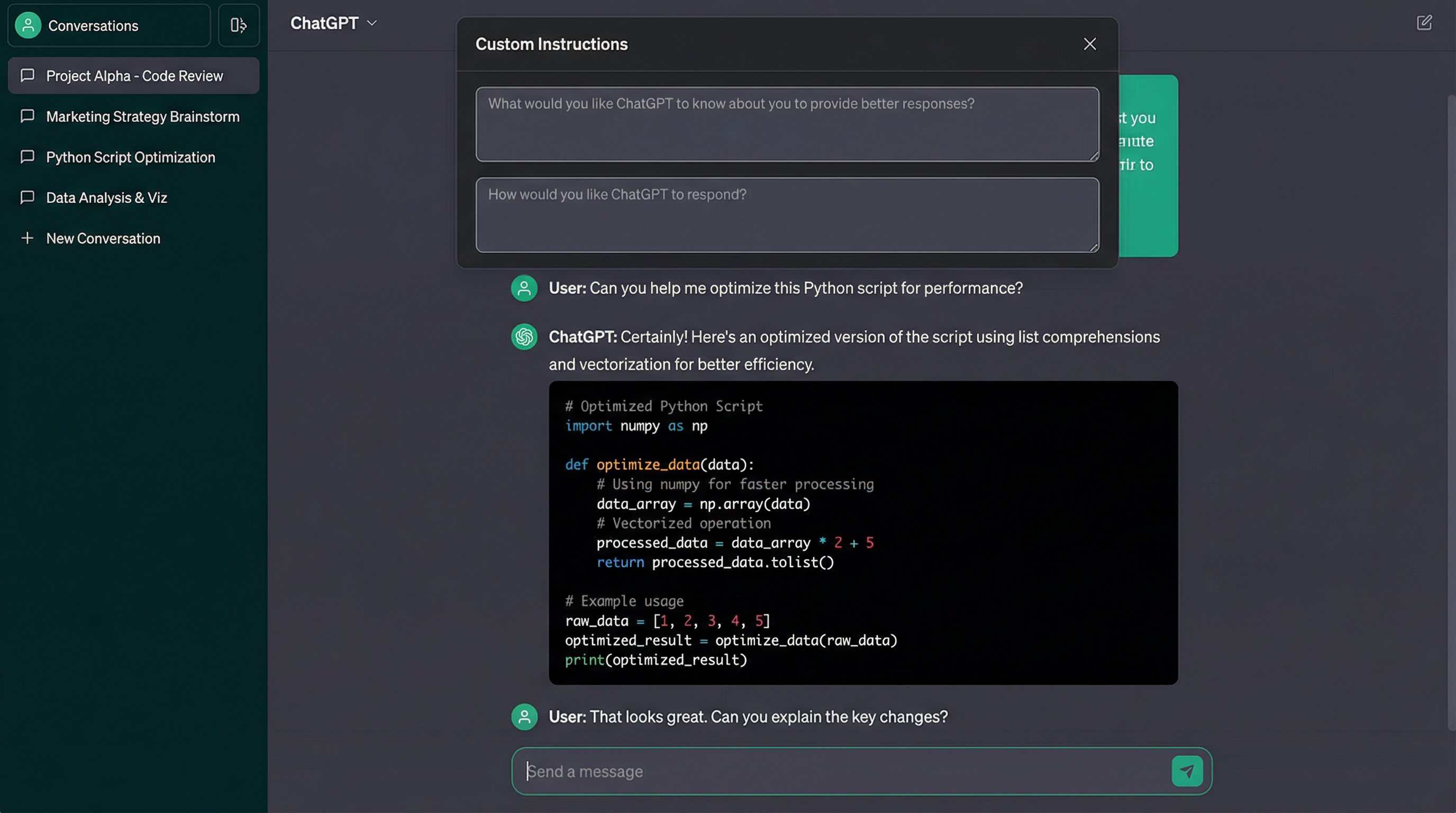Viewport: 1456px width, 813px height.
Task: Click the Marketing Strategy Brainstorm chat bubble icon
Action: coord(28,116)
